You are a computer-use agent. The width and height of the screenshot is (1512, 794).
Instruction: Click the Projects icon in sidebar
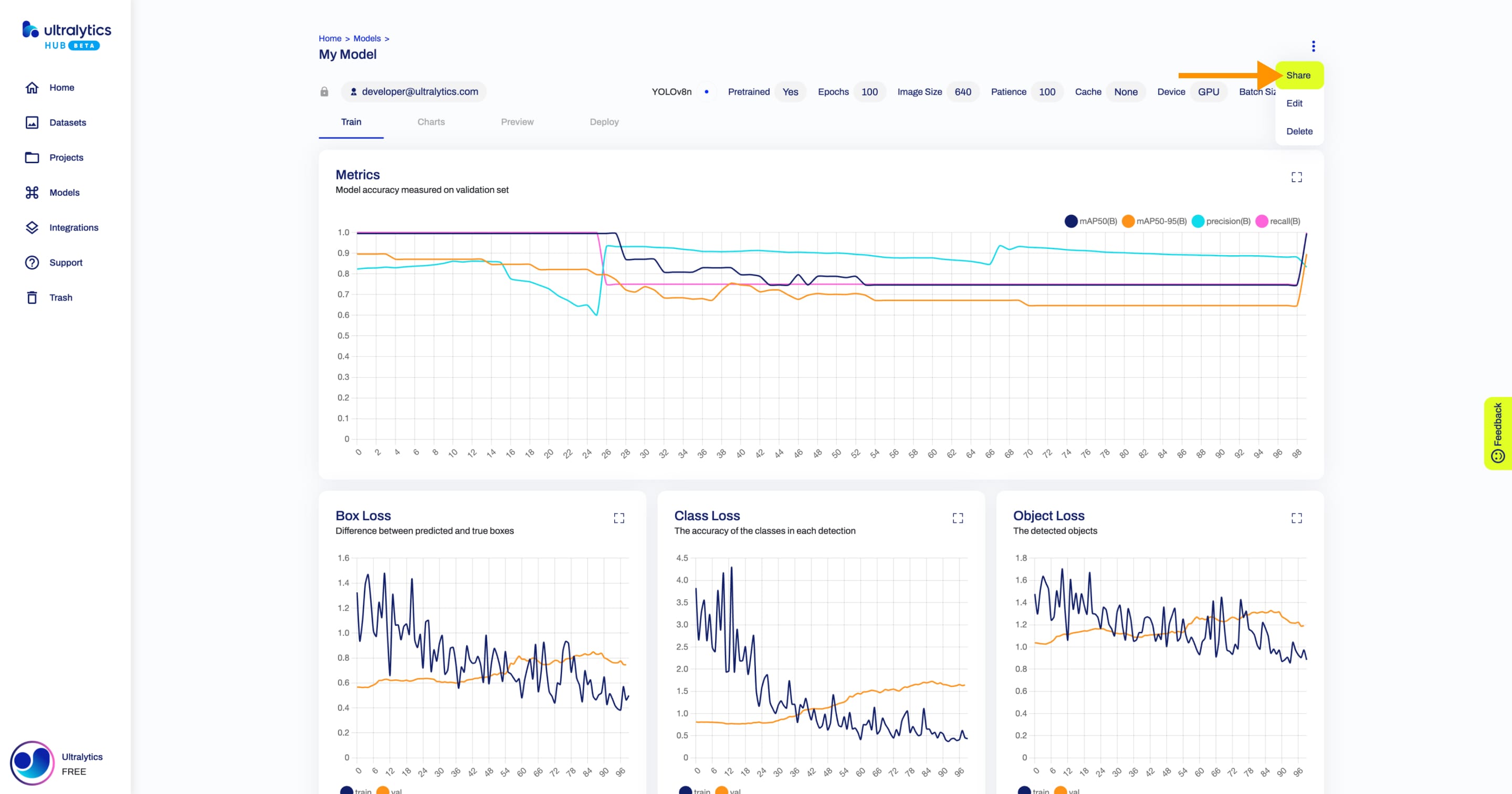point(31,157)
